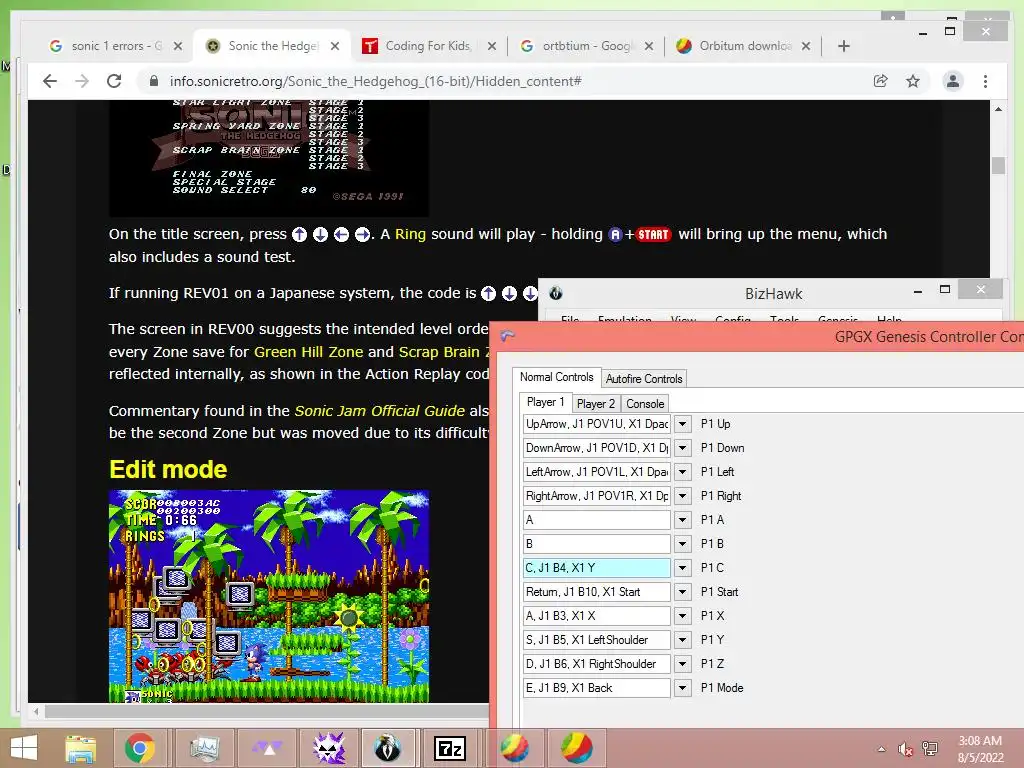Select the Console tab
The width and height of the screenshot is (1024, 768).
pos(645,404)
